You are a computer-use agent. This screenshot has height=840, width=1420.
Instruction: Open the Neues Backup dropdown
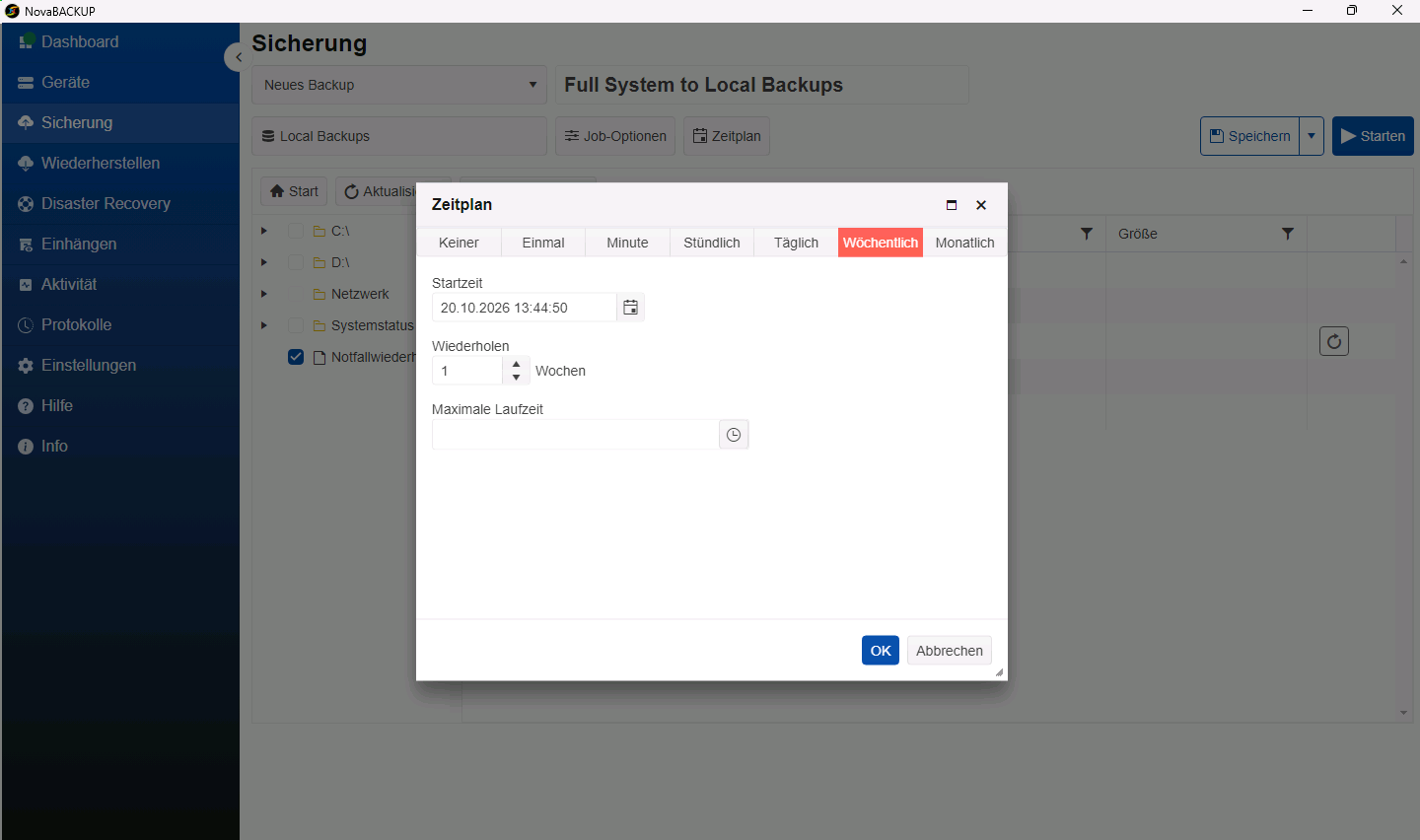[x=399, y=85]
